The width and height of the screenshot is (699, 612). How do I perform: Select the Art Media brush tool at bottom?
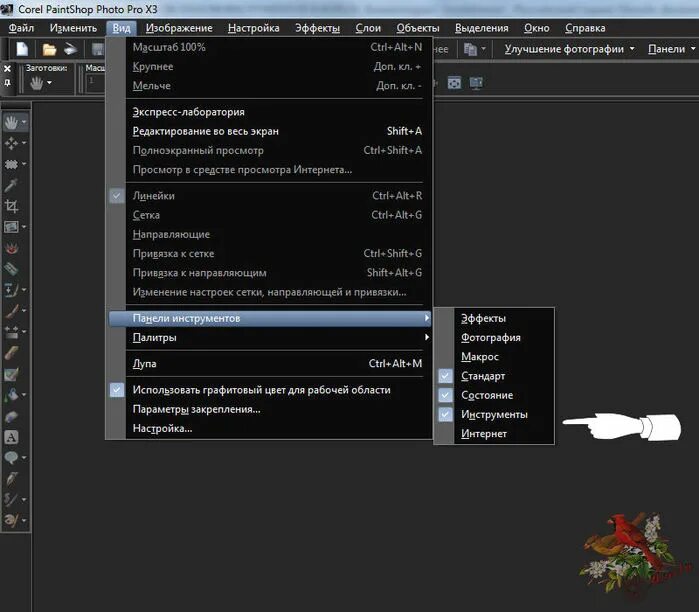(x=11, y=520)
